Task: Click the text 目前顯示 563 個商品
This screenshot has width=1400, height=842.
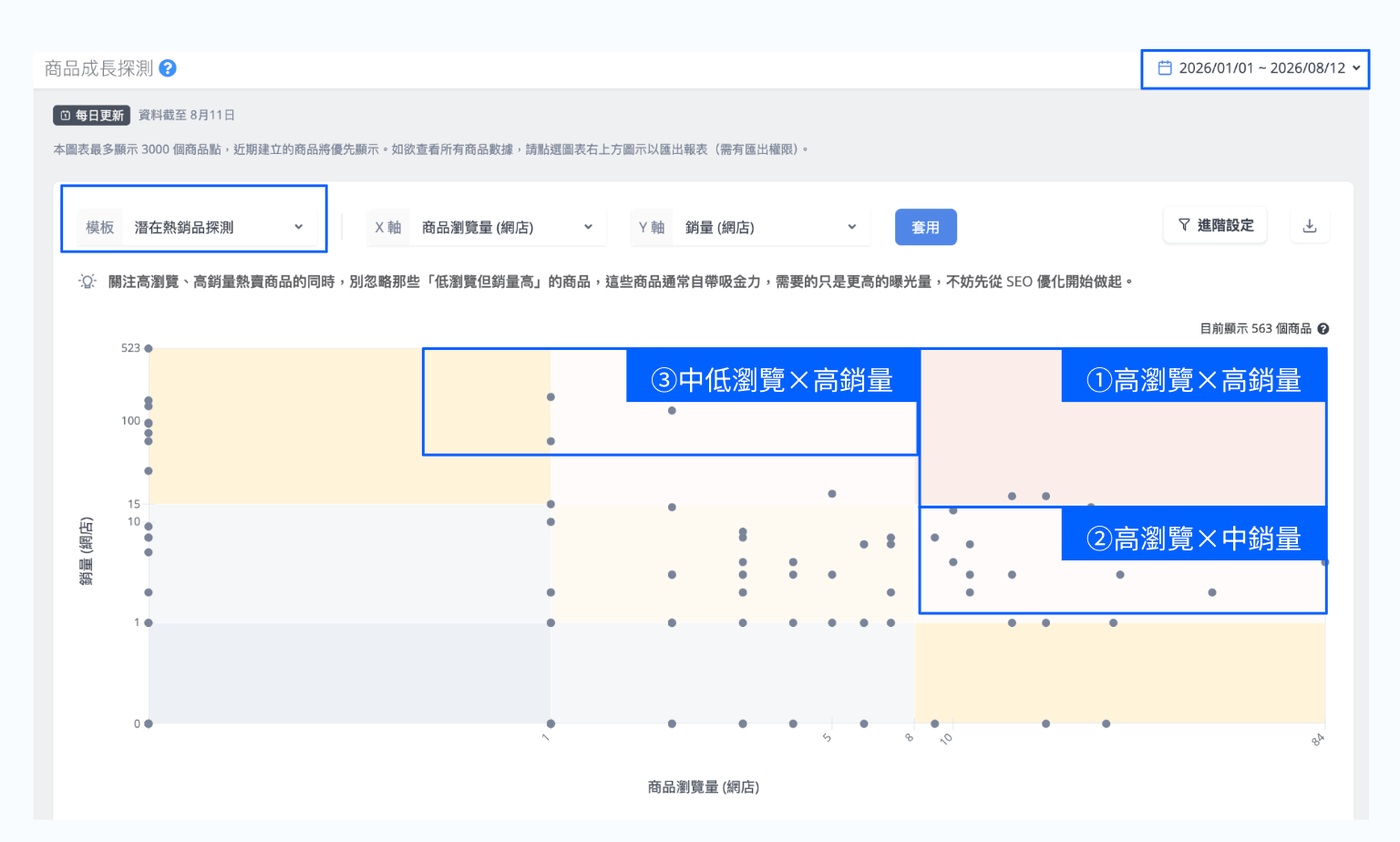Action: (x=1255, y=329)
